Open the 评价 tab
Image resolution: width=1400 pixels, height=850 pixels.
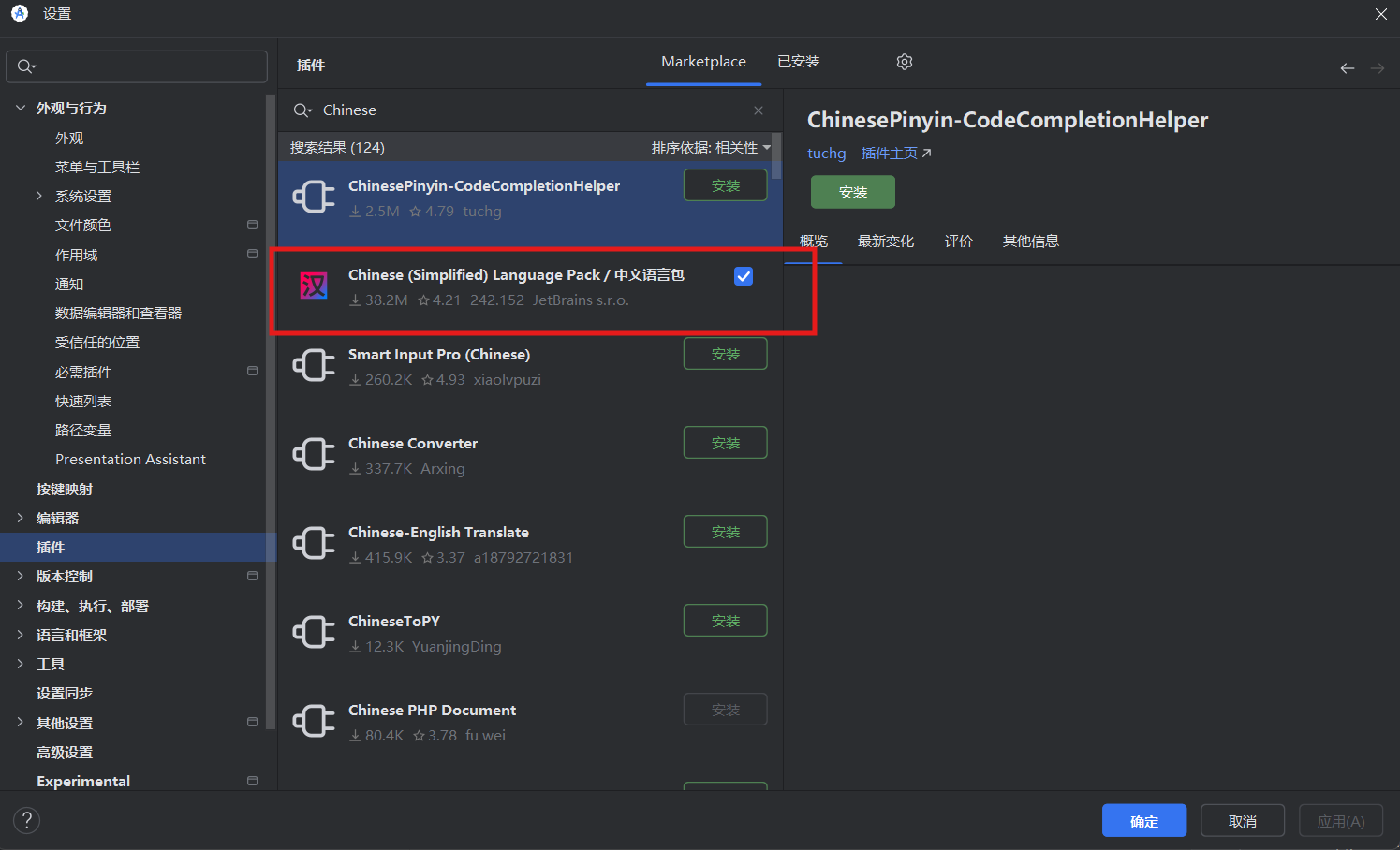(x=958, y=242)
